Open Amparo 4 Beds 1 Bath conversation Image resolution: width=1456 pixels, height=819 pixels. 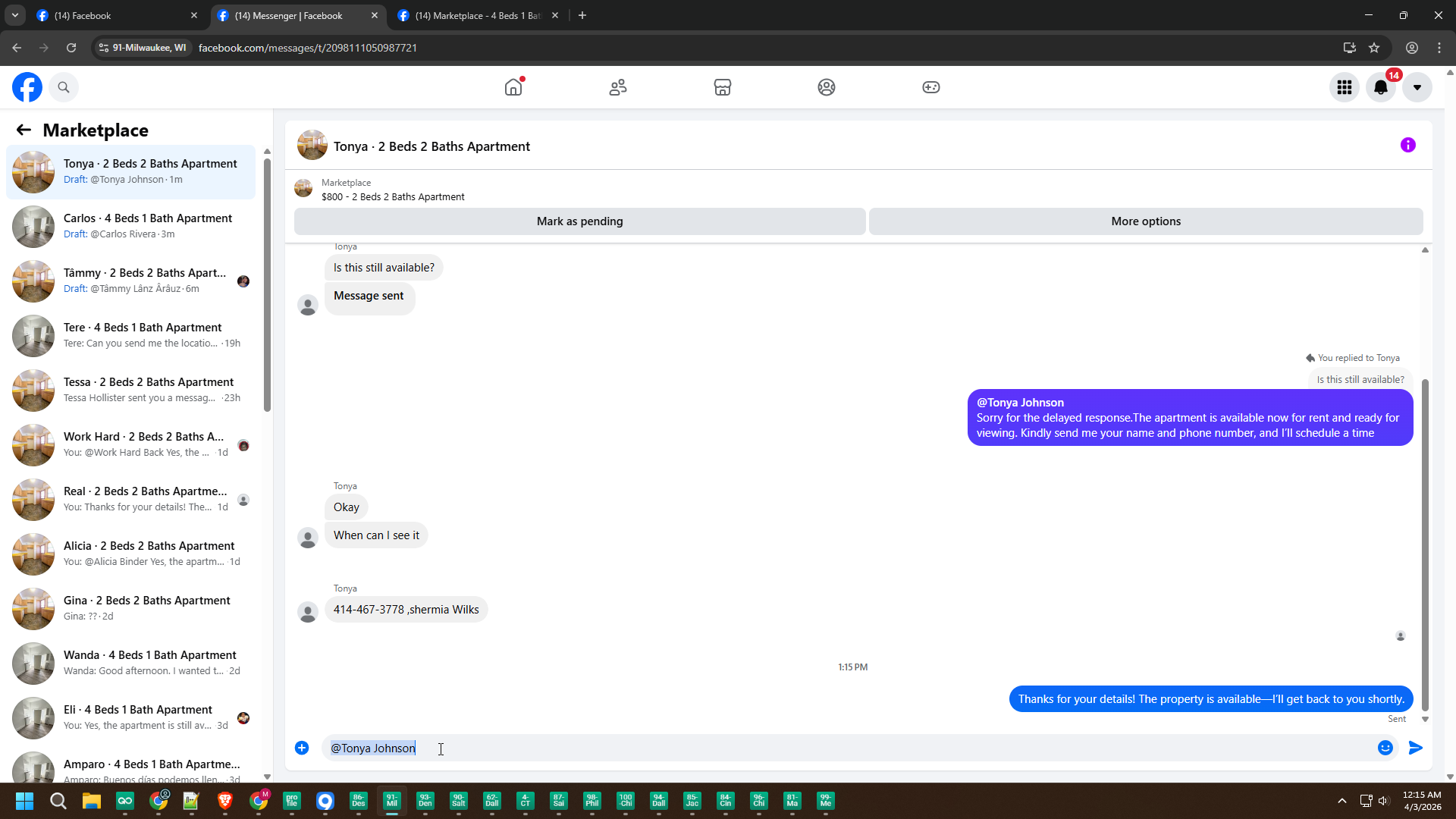point(131,766)
